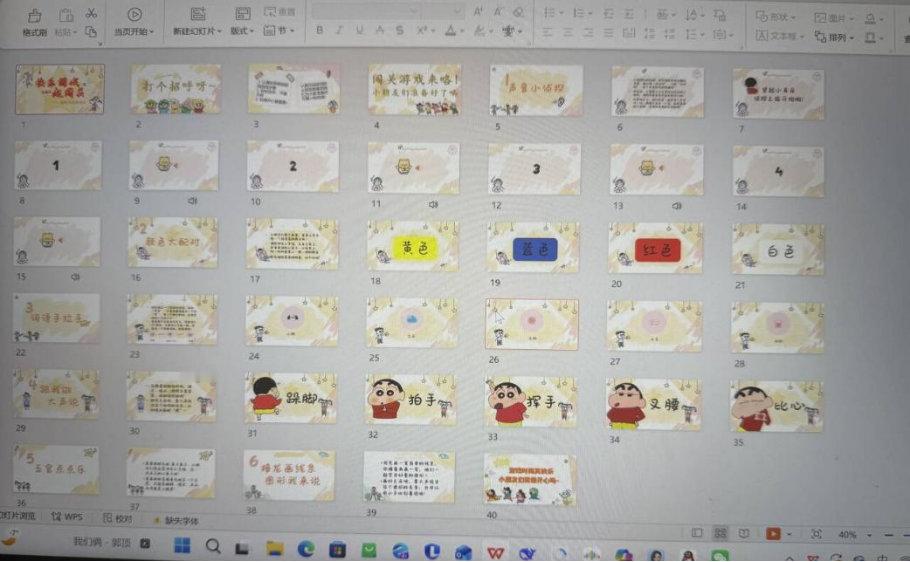Image resolution: width=910 pixels, height=562 pixels.
Task: Click the decrease indent icon
Action: (608, 13)
